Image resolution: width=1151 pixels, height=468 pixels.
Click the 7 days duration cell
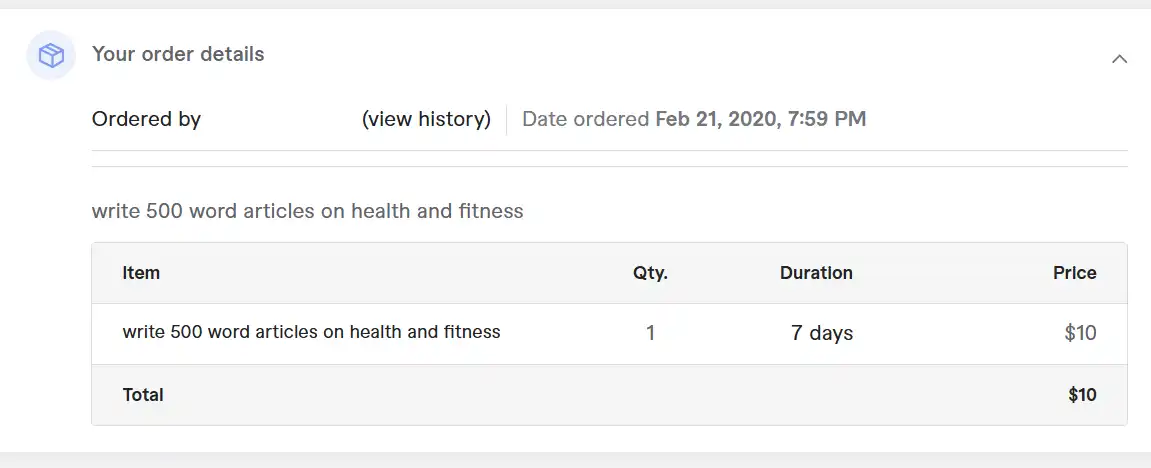click(x=822, y=334)
